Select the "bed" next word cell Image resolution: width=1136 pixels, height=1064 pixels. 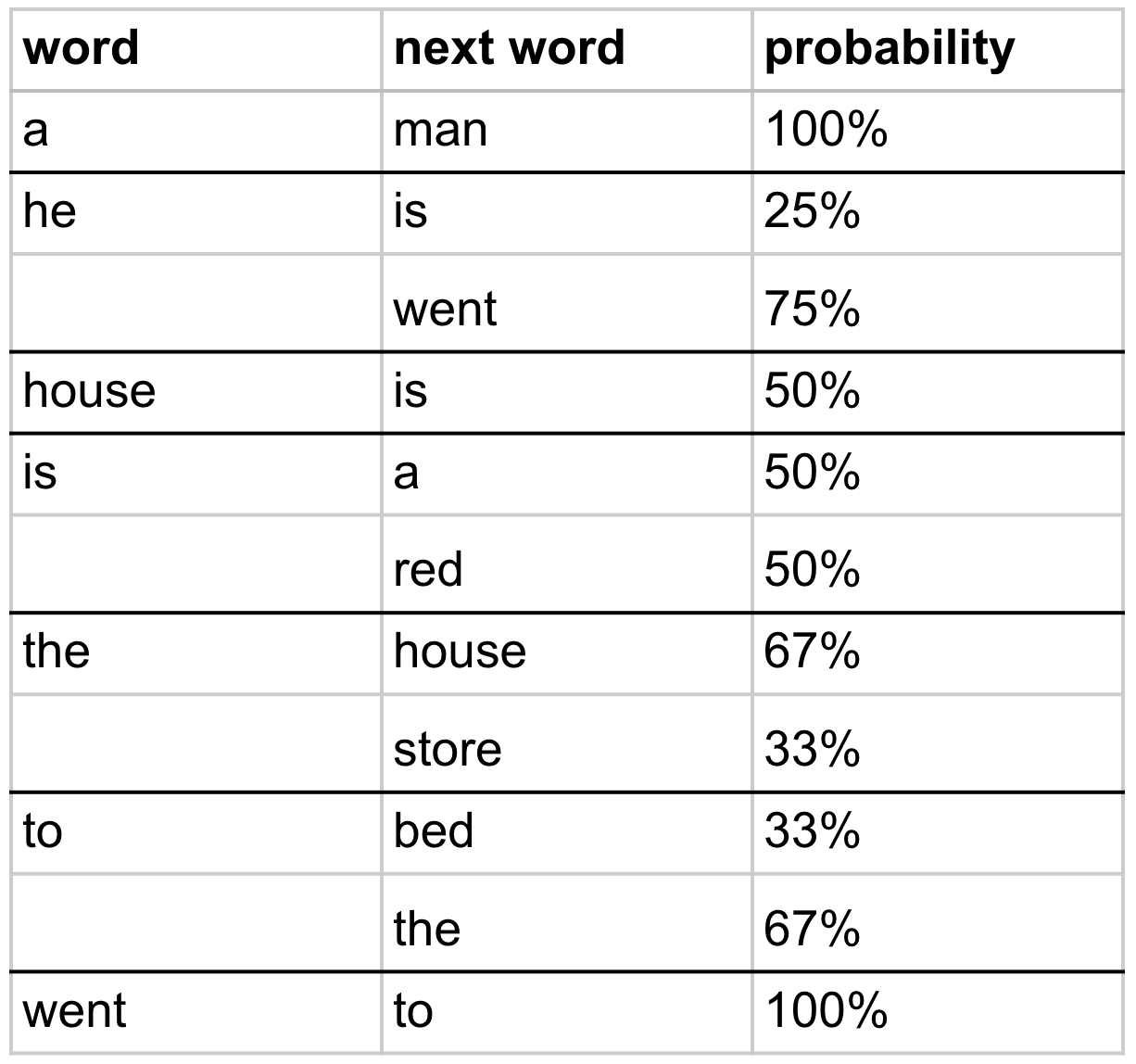tap(433, 830)
